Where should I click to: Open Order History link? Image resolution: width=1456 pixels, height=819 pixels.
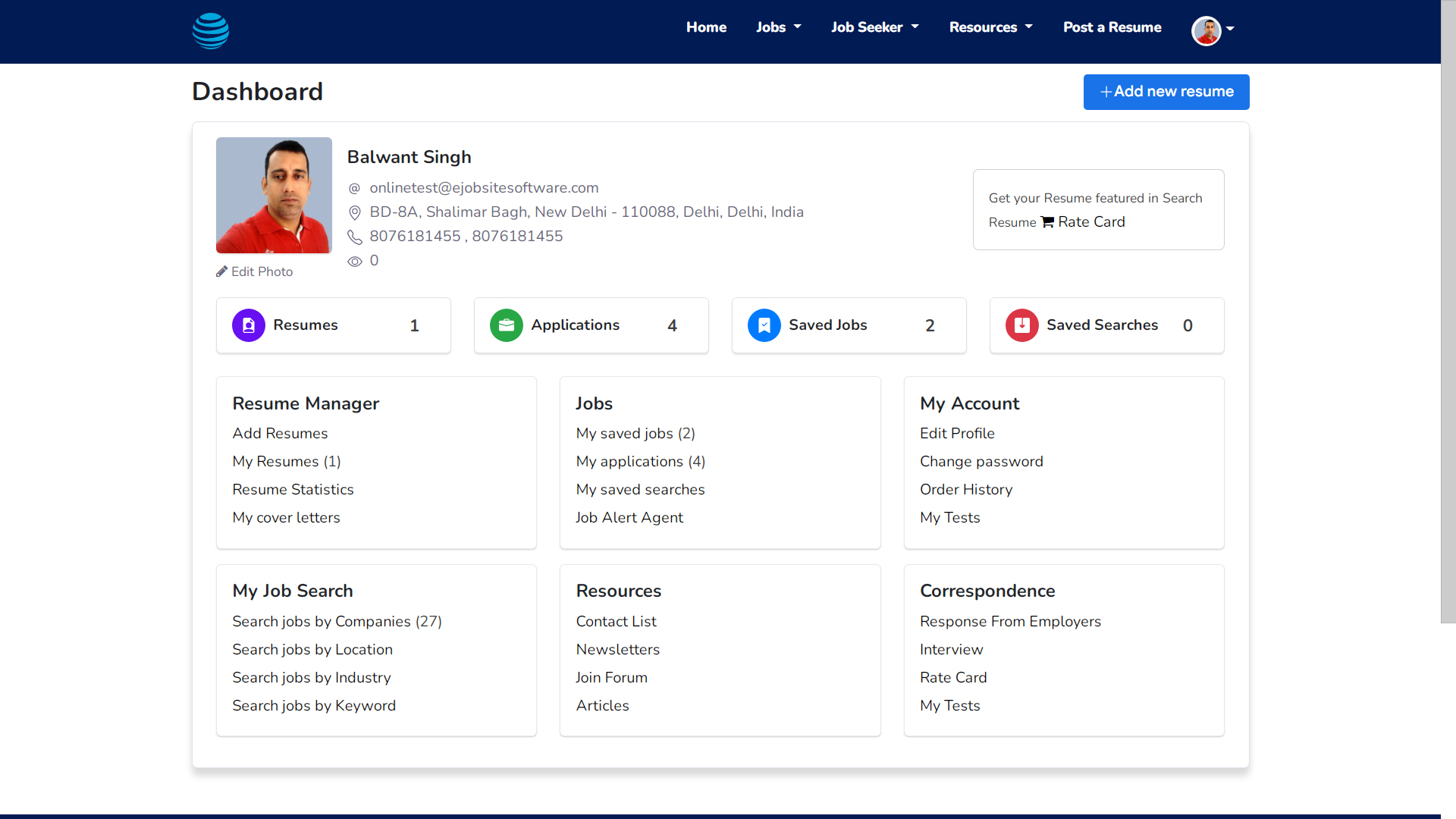coord(966,490)
